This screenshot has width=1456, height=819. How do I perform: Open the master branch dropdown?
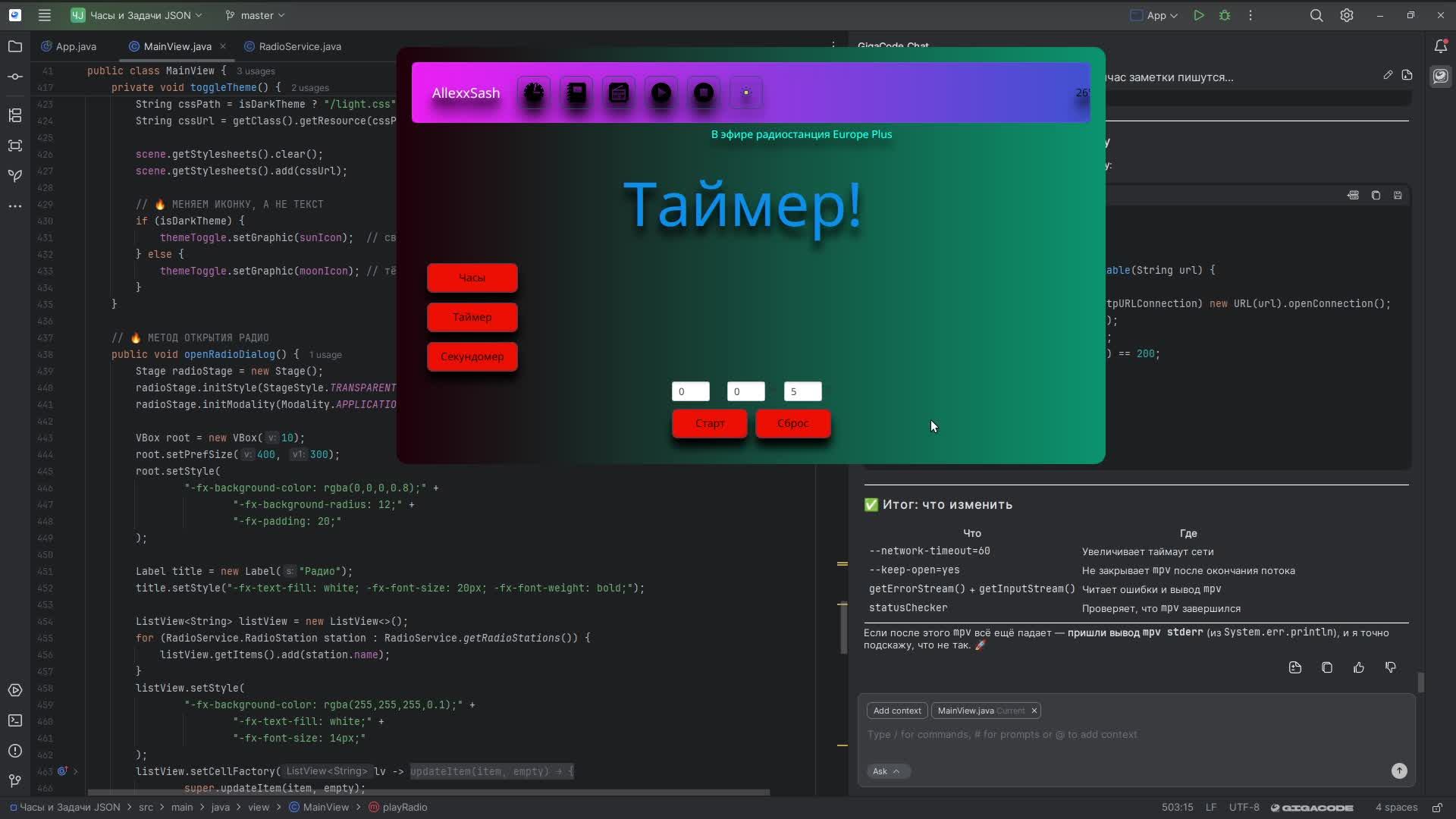256,15
